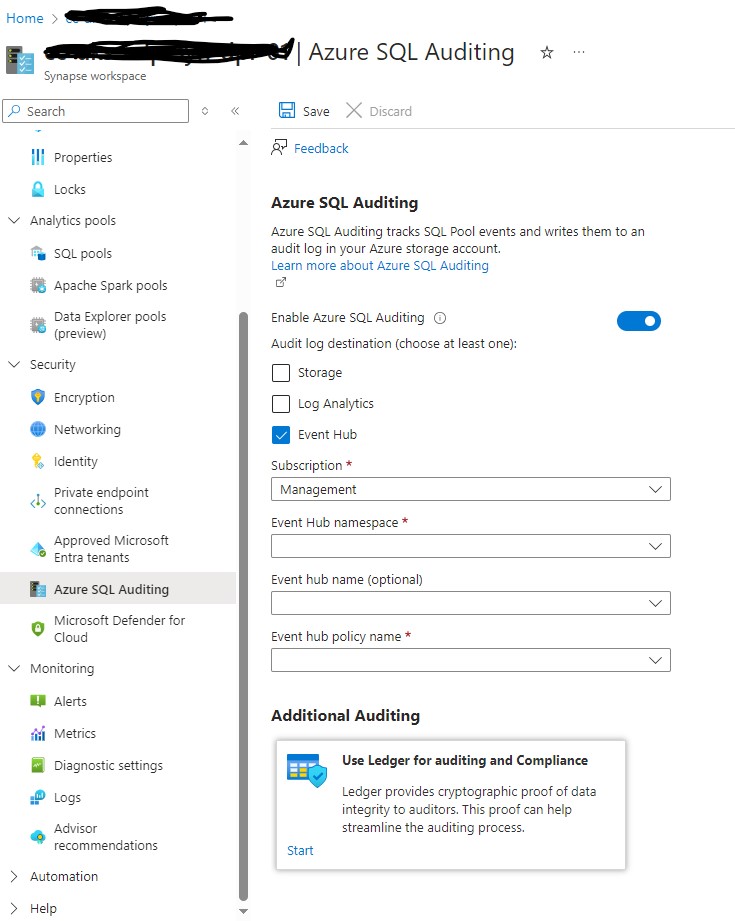The width and height of the screenshot is (735, 921).
Task: Click the Feedback person icon
Action: click(x=279, y=147)
